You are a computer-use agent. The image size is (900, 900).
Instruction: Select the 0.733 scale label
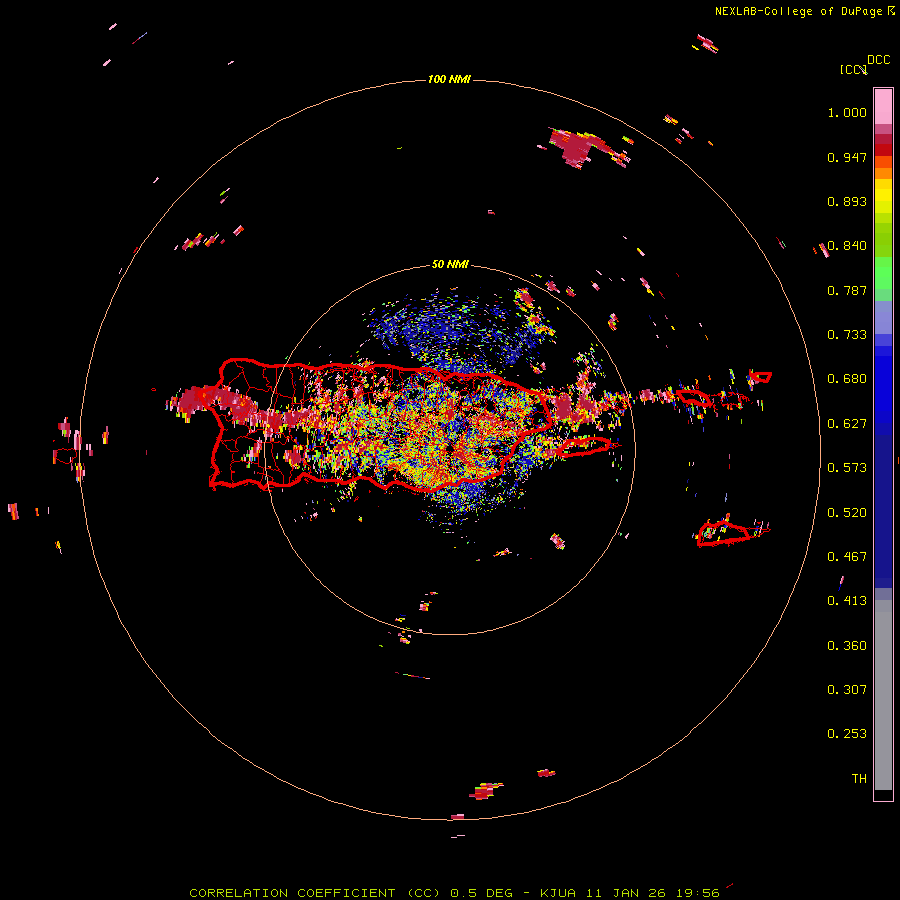pos(847,335)
